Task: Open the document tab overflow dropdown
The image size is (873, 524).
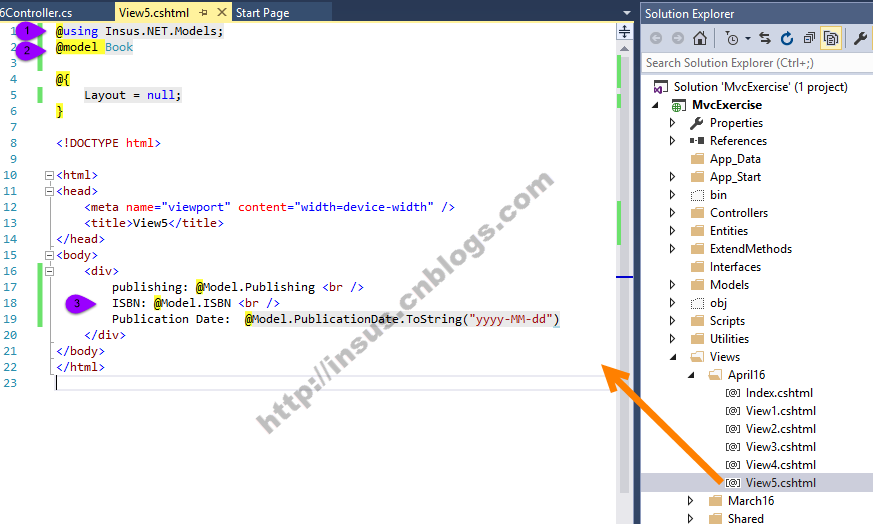Action: click(626, 12)
